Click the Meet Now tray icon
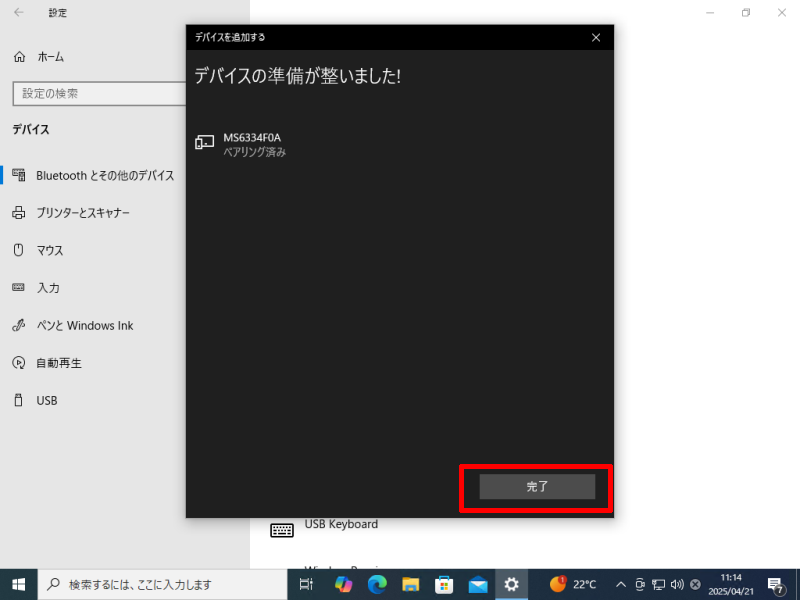Screen dimensions: 800x600 [x=640, y=585]
